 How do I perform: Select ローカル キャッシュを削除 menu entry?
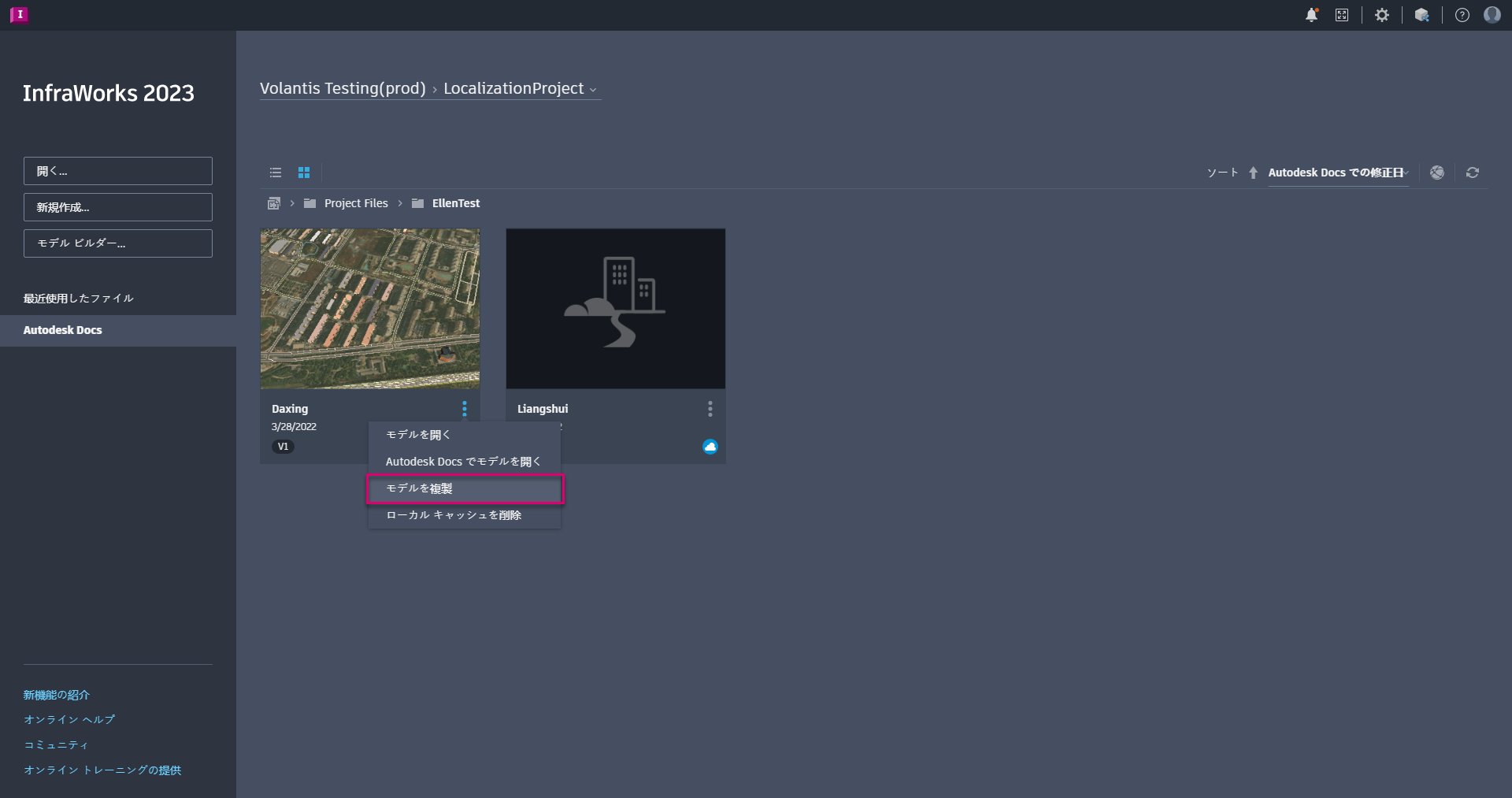tap(465, 515)
